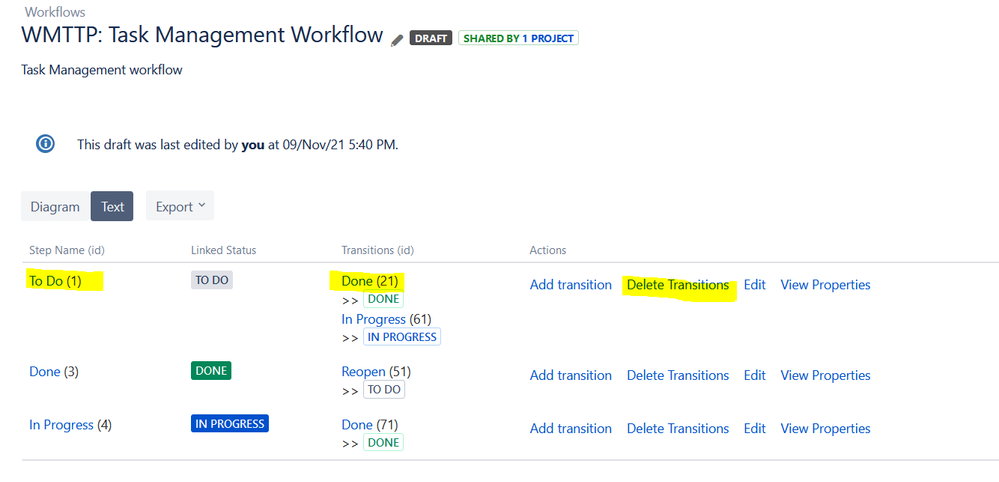Image resolution: width=999 pixels, height=482 pixels.
Task: Open the Workflows breadcrumb link
Action: click(x=55, y=11)
